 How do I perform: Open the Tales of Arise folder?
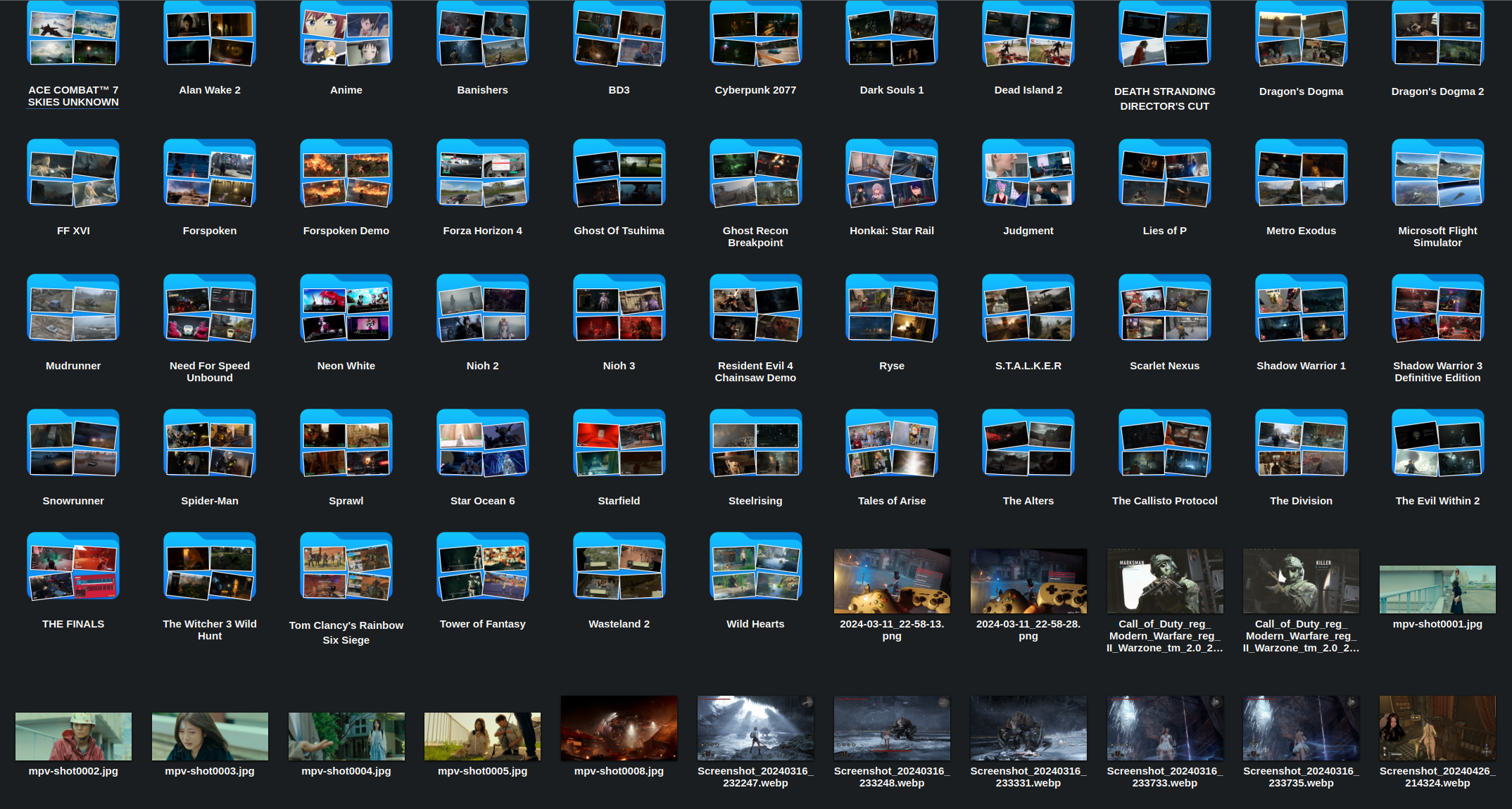click(x=892, y=443)
